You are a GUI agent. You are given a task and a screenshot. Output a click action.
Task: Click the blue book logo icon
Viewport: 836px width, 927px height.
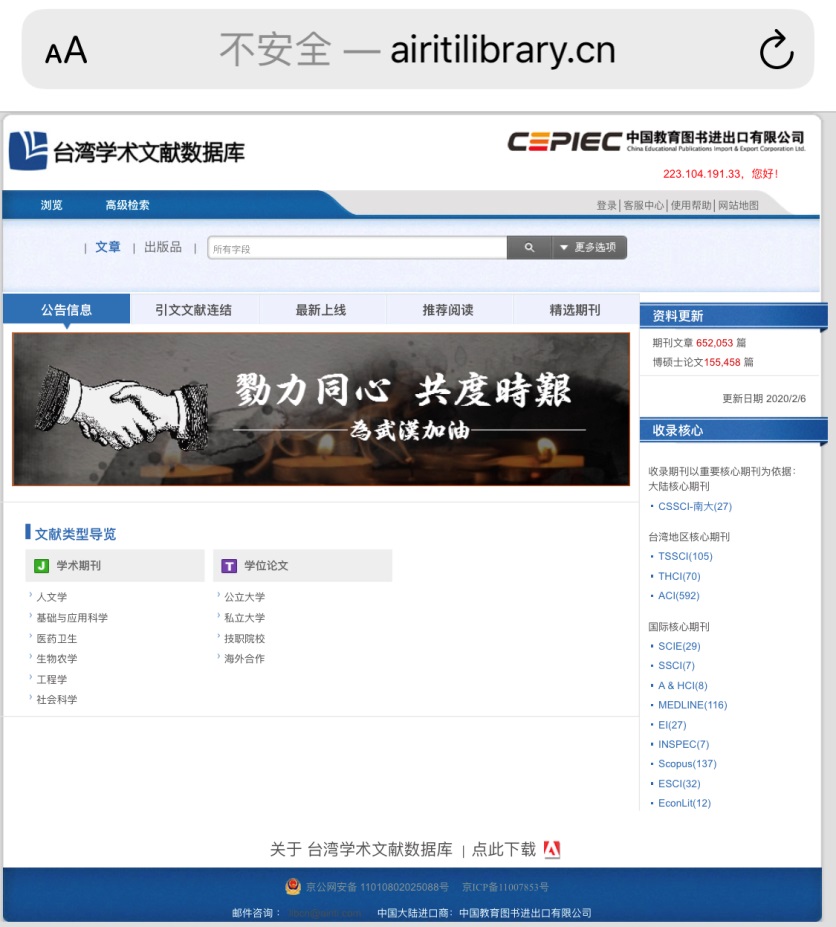pos(28,151)
